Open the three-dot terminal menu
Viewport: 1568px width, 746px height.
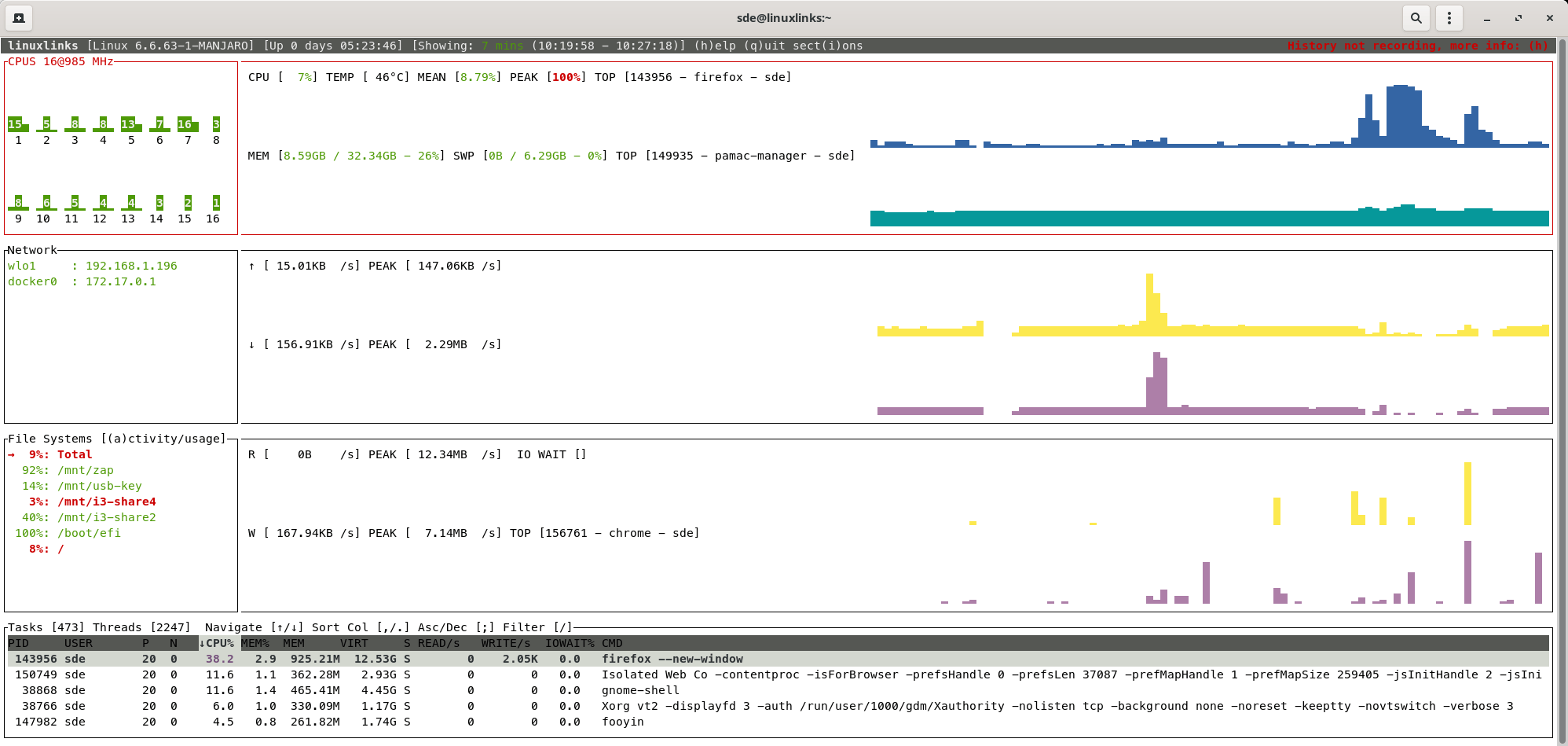pyautogui.click(x=1449, y=17)
